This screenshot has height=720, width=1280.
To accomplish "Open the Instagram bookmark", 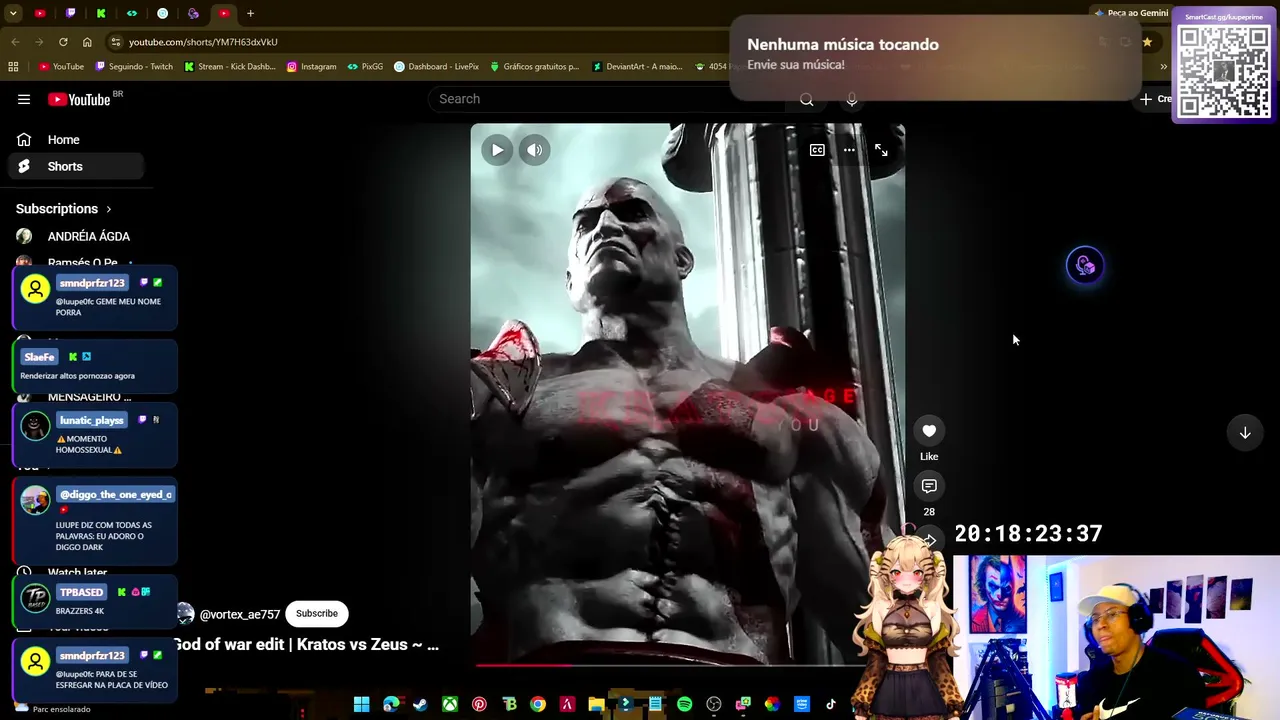I will pos(311,67).
